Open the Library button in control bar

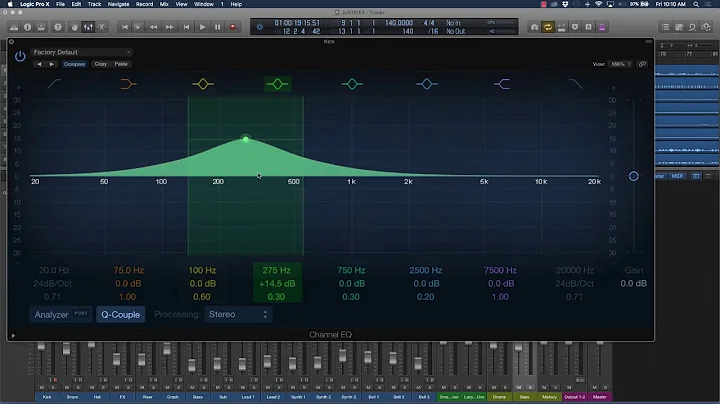[14, 27]
